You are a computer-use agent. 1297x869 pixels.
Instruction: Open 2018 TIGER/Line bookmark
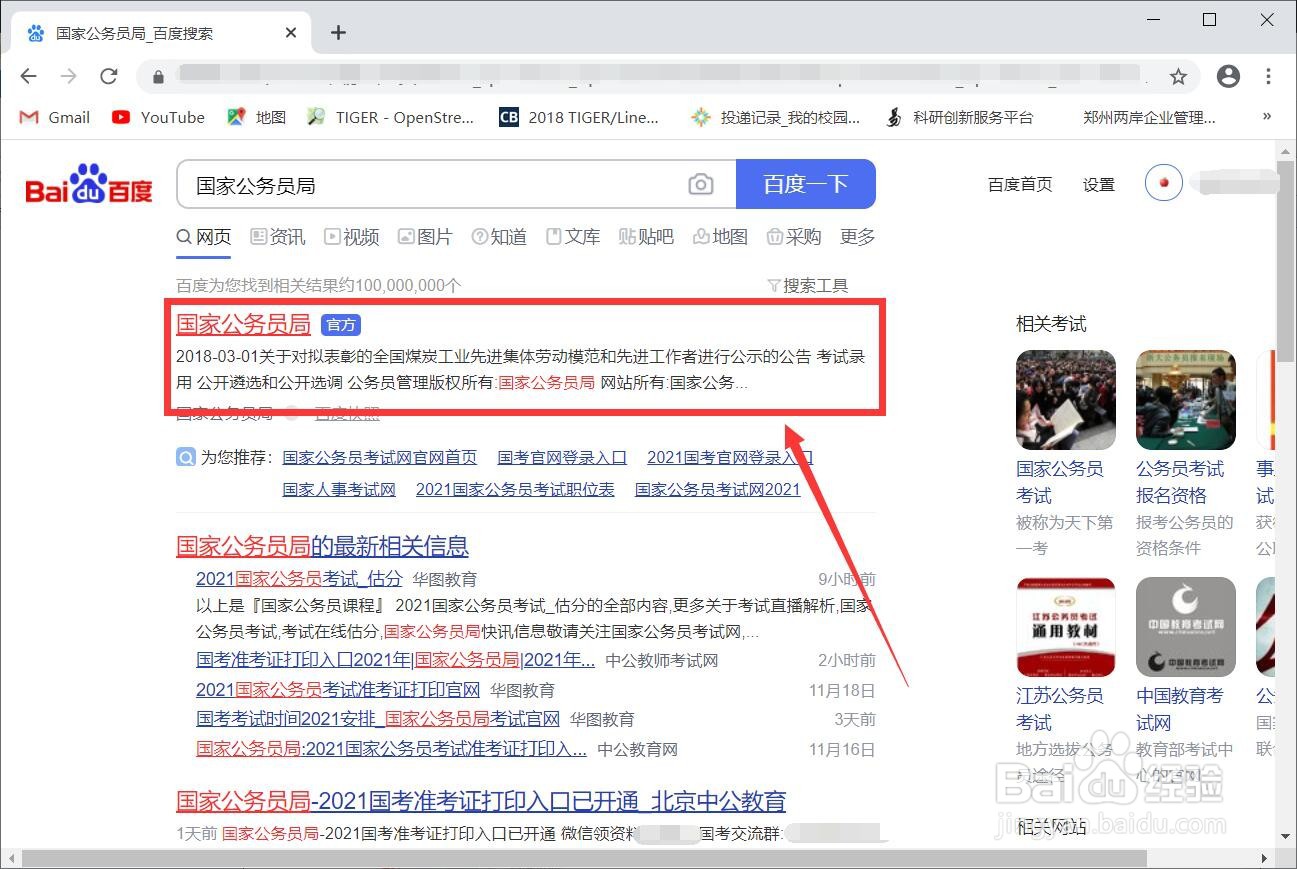579,117
